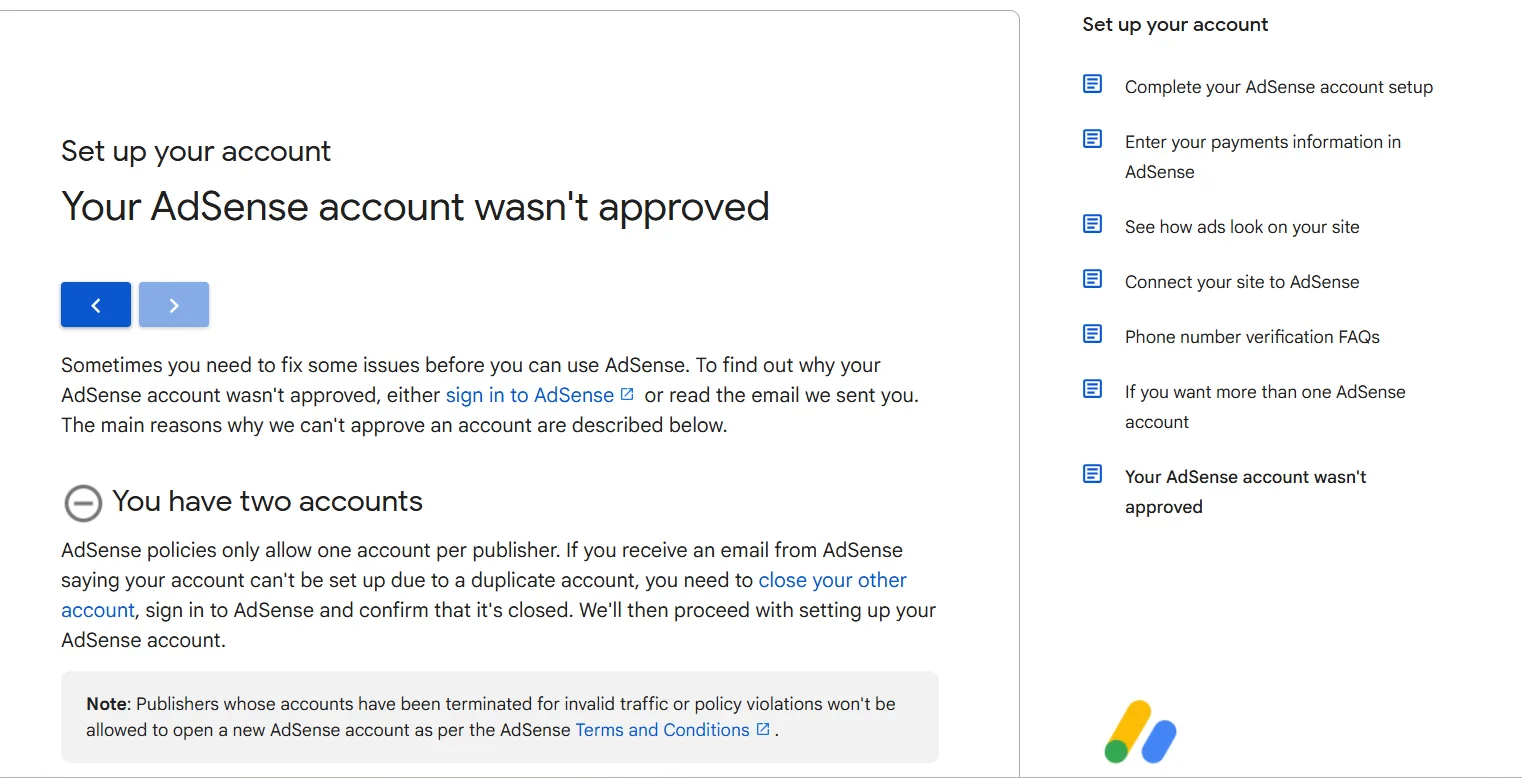The height and width of the screenshot is (778, 1522).
Task: Click the document icon beside Your AdSense account wasn't approved
Action: pyautogui.click(x=1093, y=474)
